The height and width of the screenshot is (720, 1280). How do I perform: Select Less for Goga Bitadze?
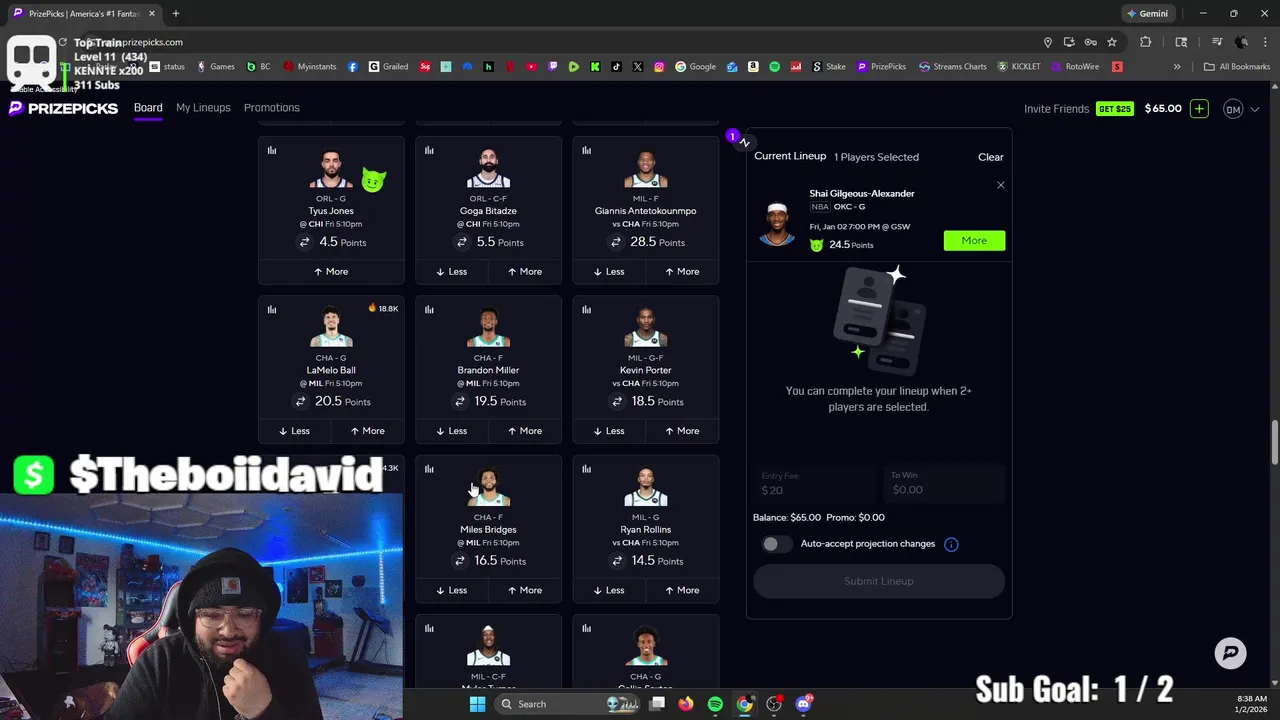click(x=451, y=271)
